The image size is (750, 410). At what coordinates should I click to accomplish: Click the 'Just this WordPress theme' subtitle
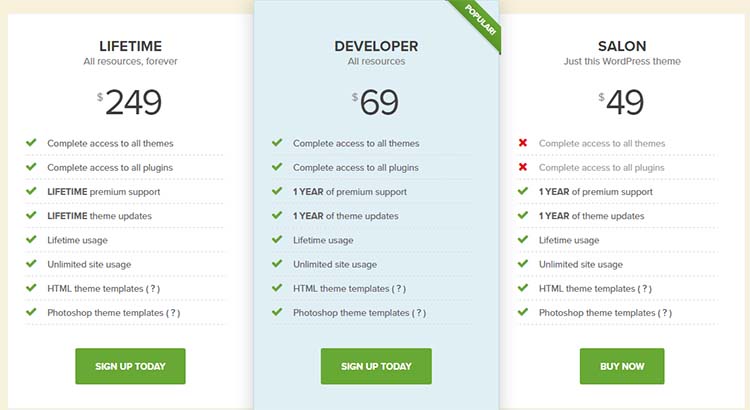click(622, 61)
